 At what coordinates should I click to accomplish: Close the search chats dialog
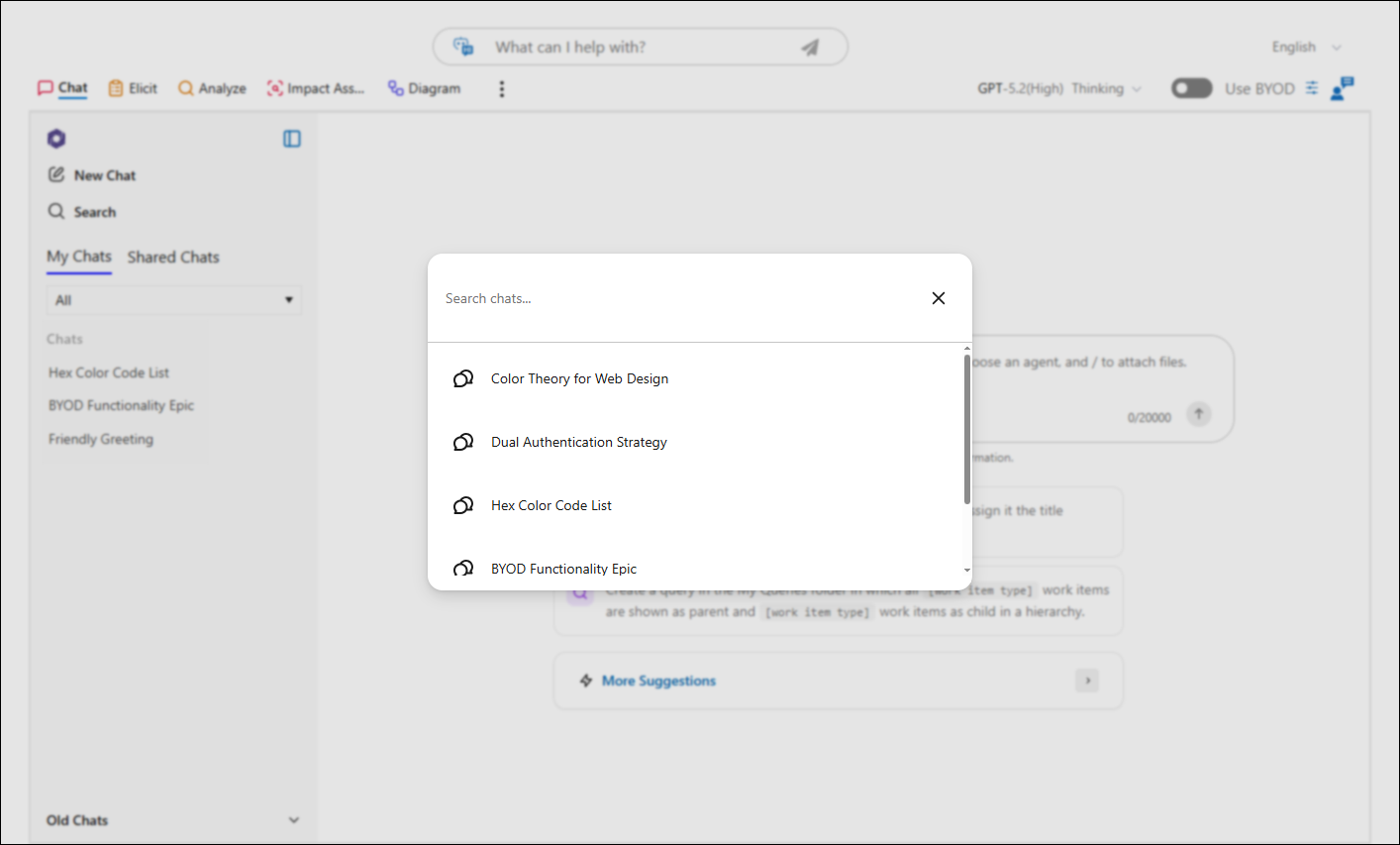939,298
